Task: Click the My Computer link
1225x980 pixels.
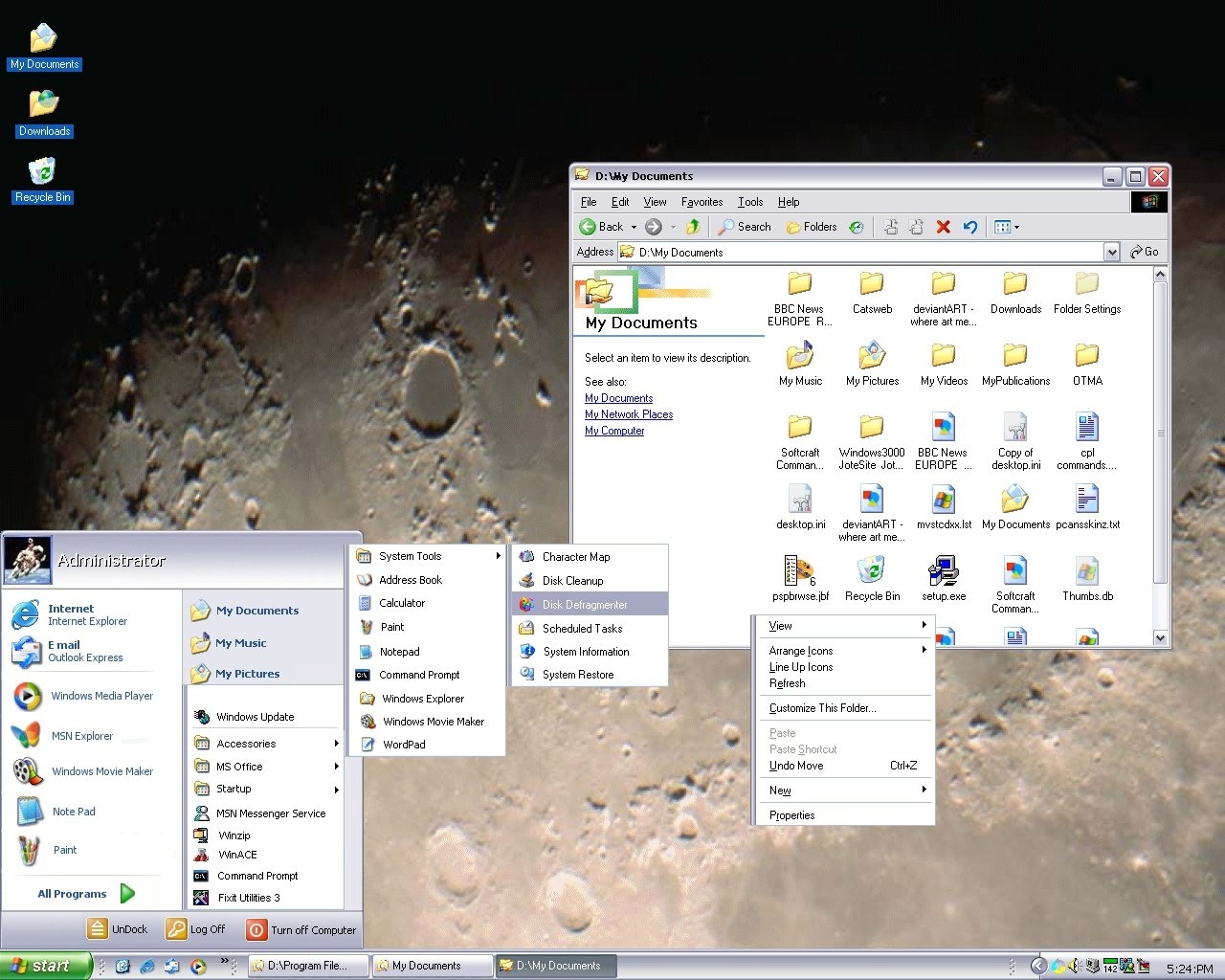Action: [614, 431]
